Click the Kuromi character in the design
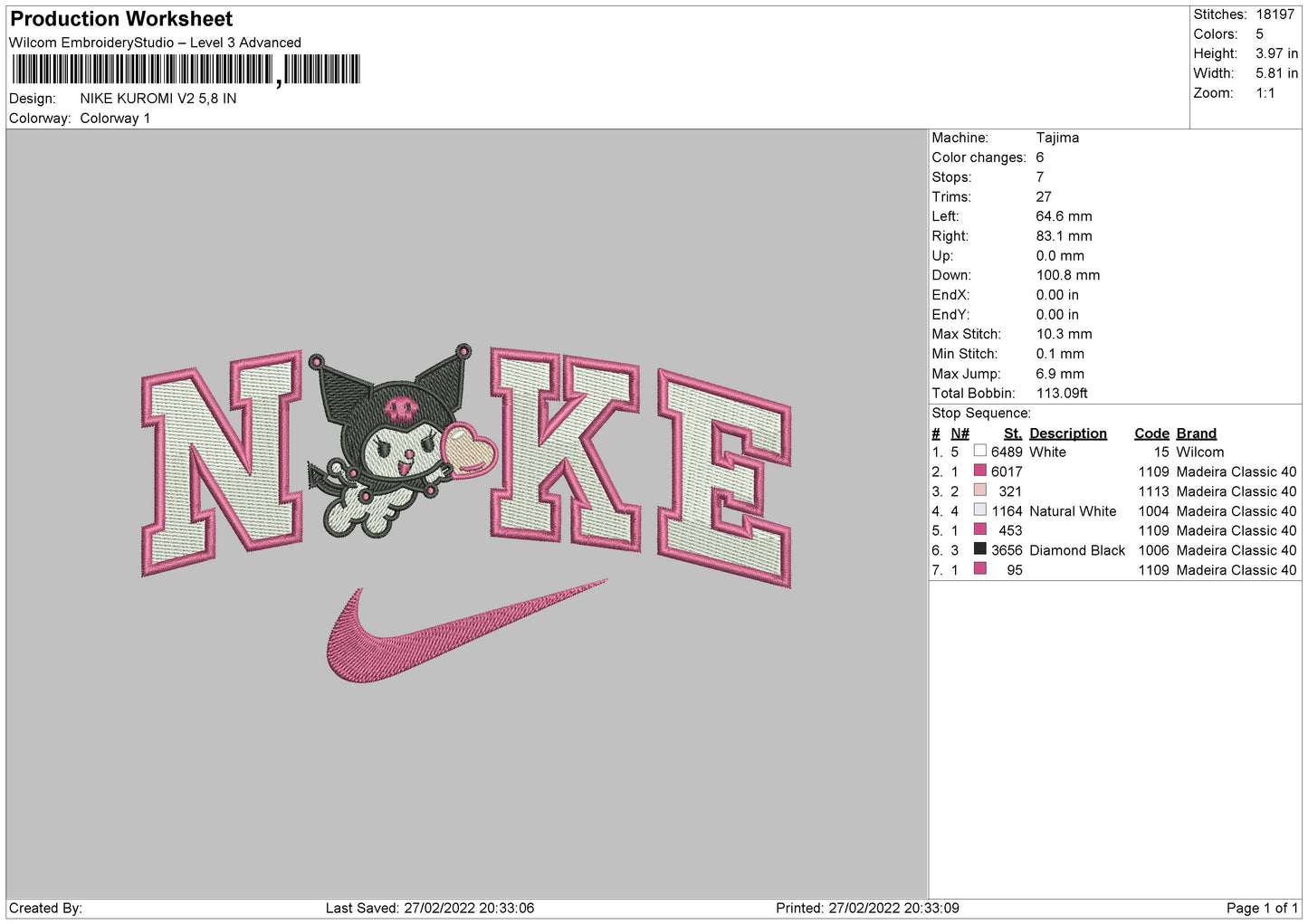This screenshot has height=924, width=1308. [389, 443]
